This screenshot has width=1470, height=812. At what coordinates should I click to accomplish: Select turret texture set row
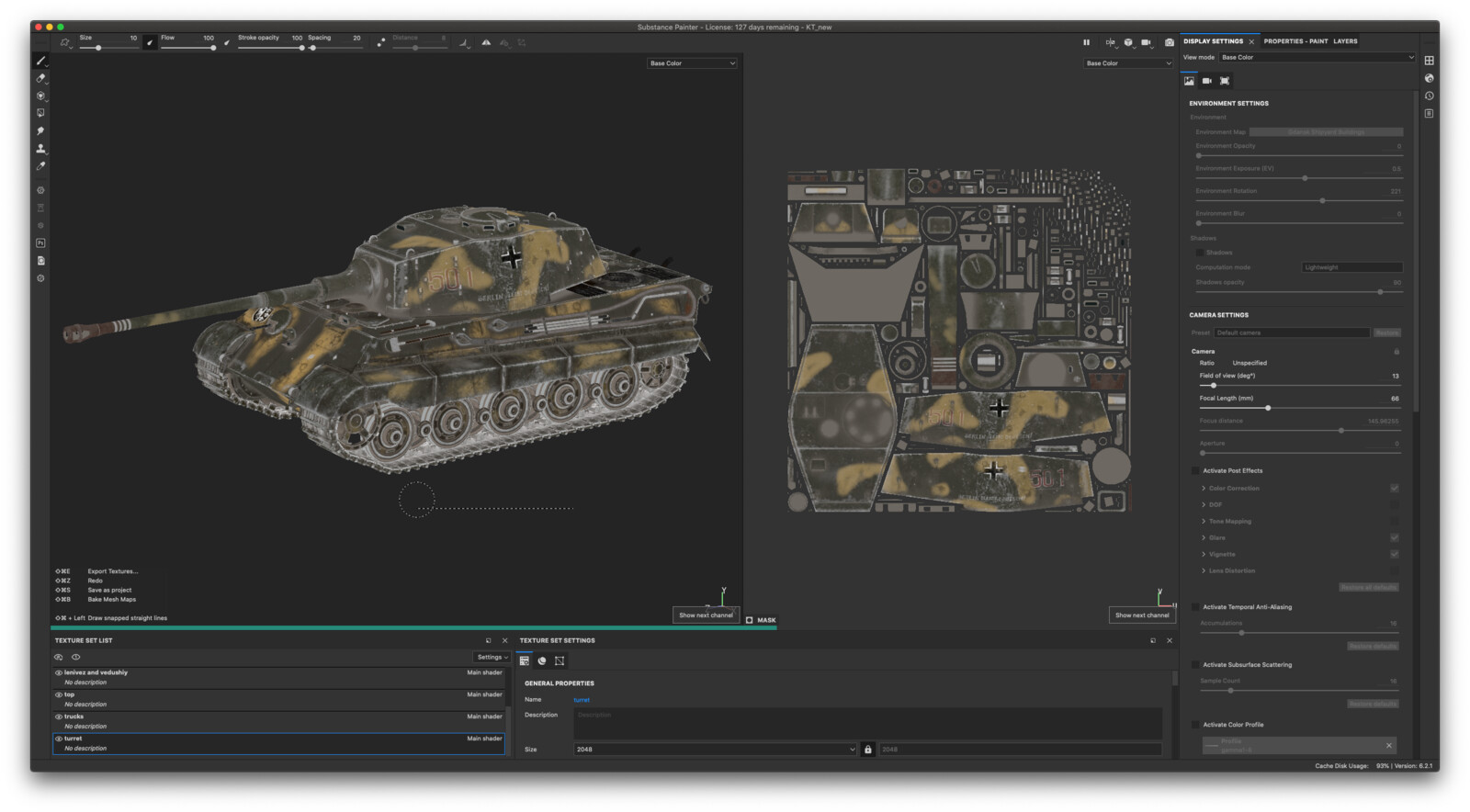click(x=278, y=744)
